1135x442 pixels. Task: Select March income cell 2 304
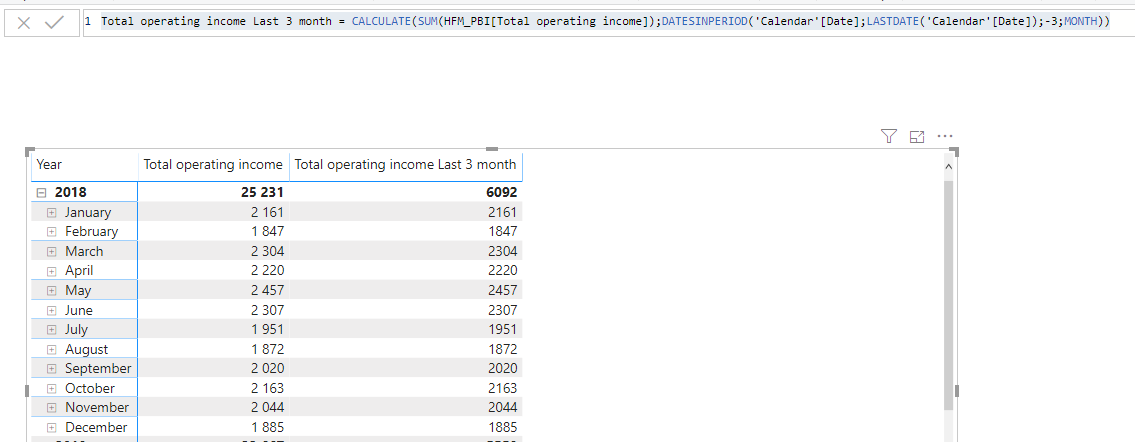pyautogui.click(x=266, y=251)
